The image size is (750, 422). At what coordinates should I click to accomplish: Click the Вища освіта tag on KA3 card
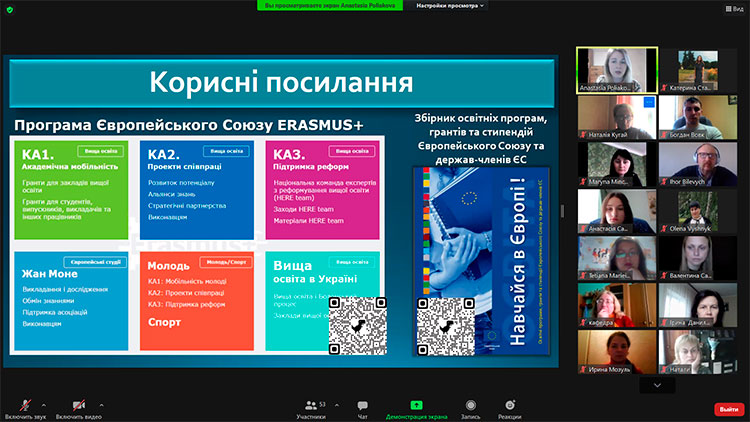[352, 151]
